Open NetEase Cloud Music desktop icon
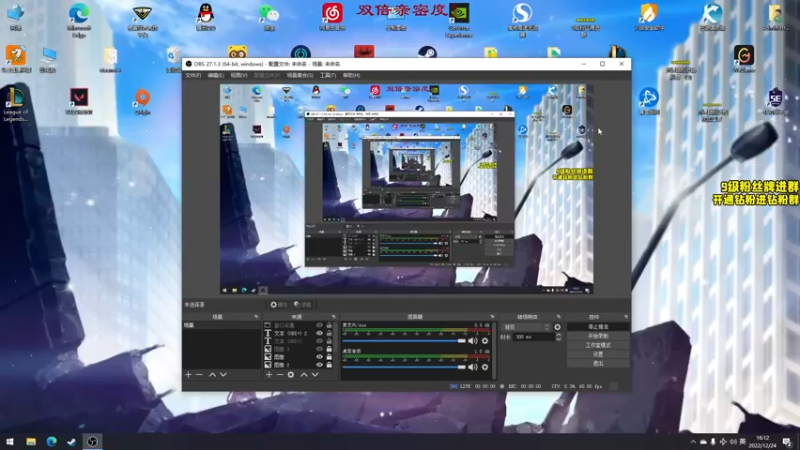The height and width of the screenshot is (450, 800). point(332,16)
